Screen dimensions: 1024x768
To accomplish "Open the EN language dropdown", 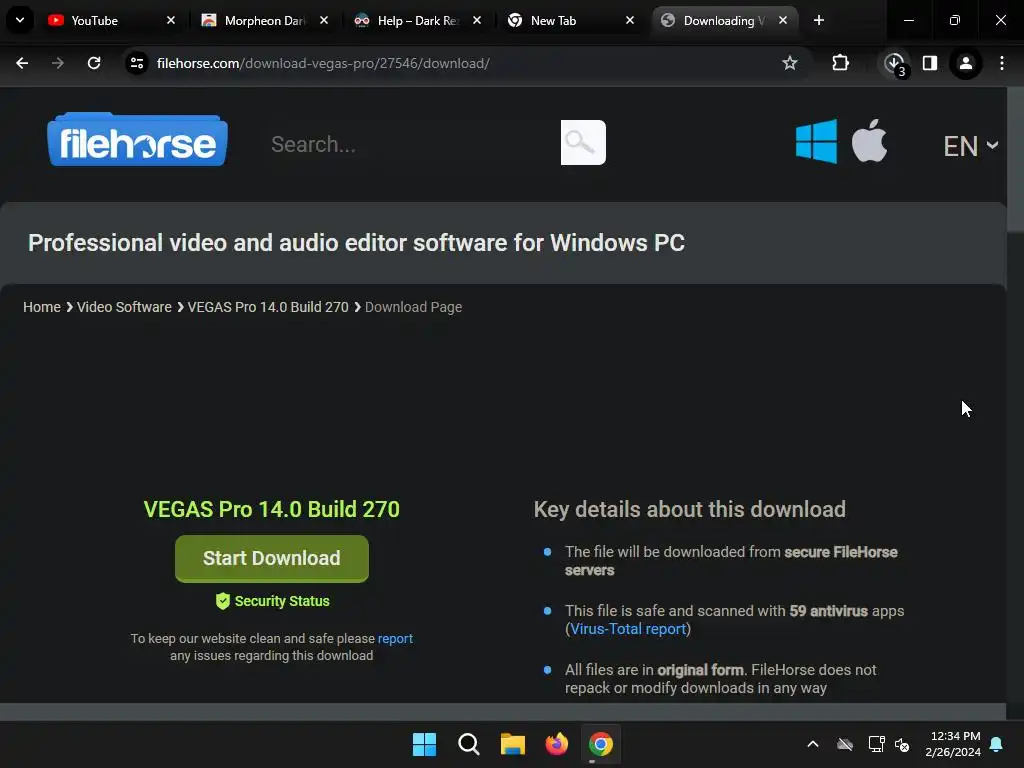I will (970, 146).
